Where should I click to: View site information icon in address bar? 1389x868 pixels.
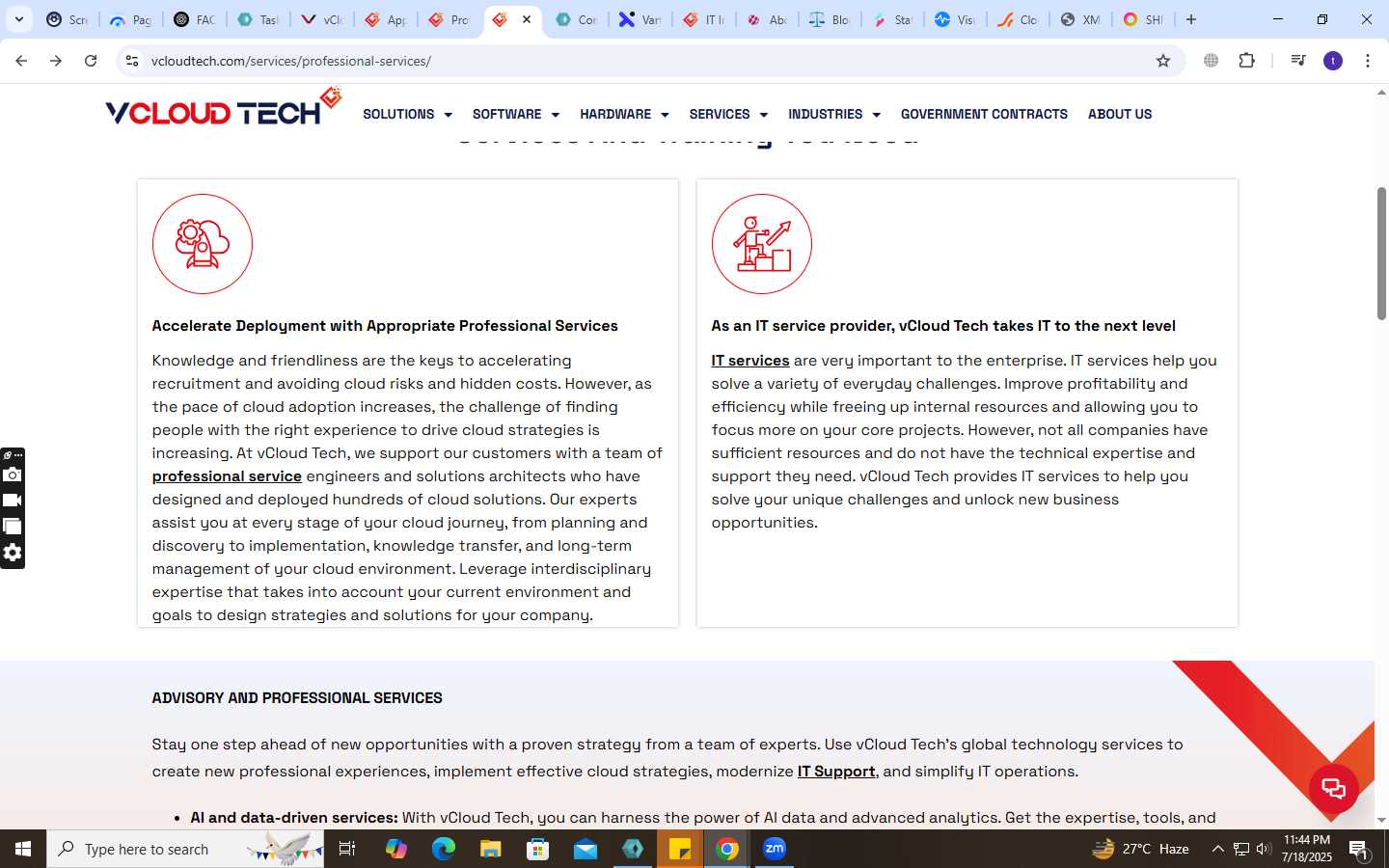132,61
